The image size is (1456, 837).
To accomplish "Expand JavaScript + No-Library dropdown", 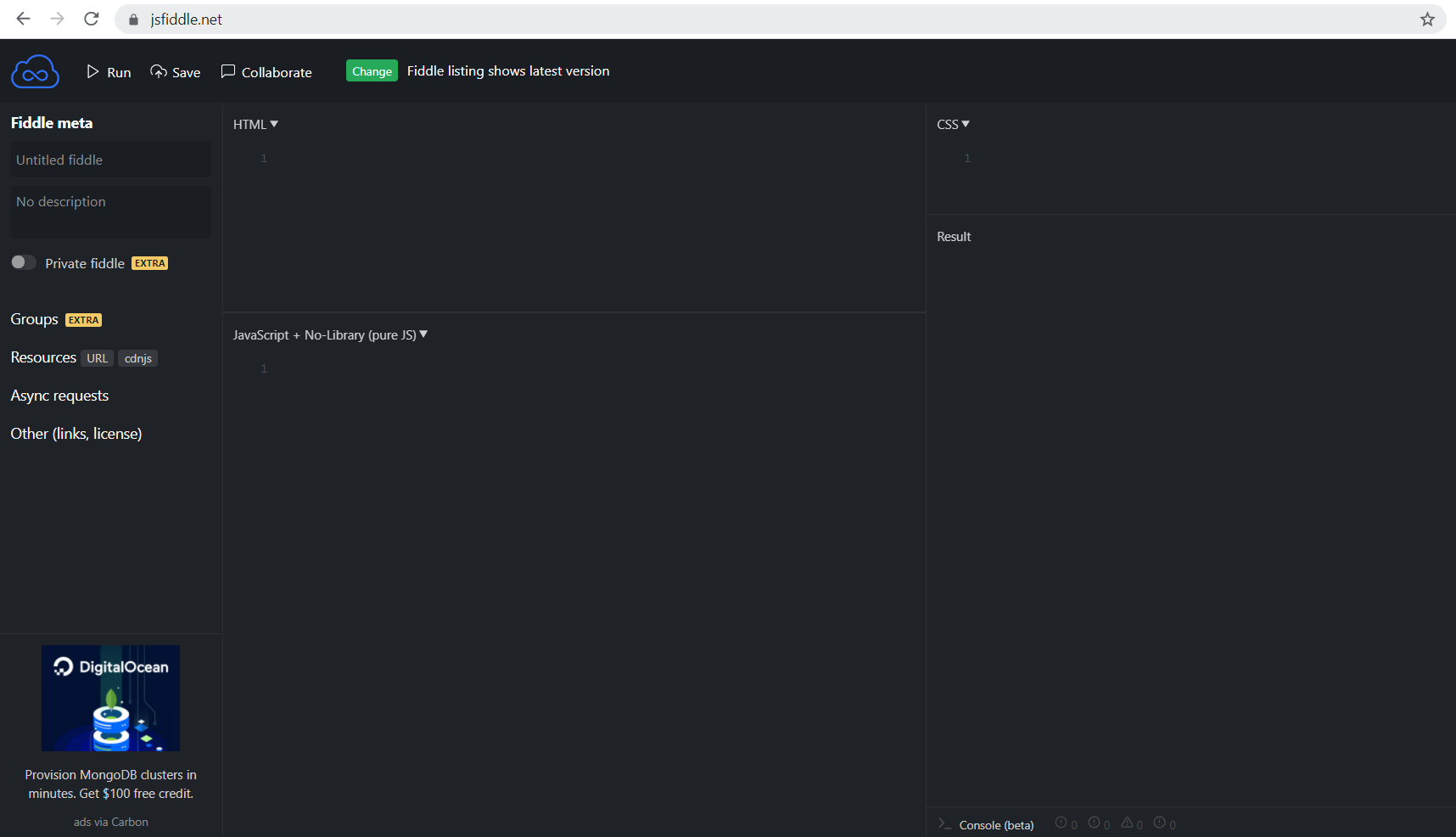I will [x=330, y=335].
